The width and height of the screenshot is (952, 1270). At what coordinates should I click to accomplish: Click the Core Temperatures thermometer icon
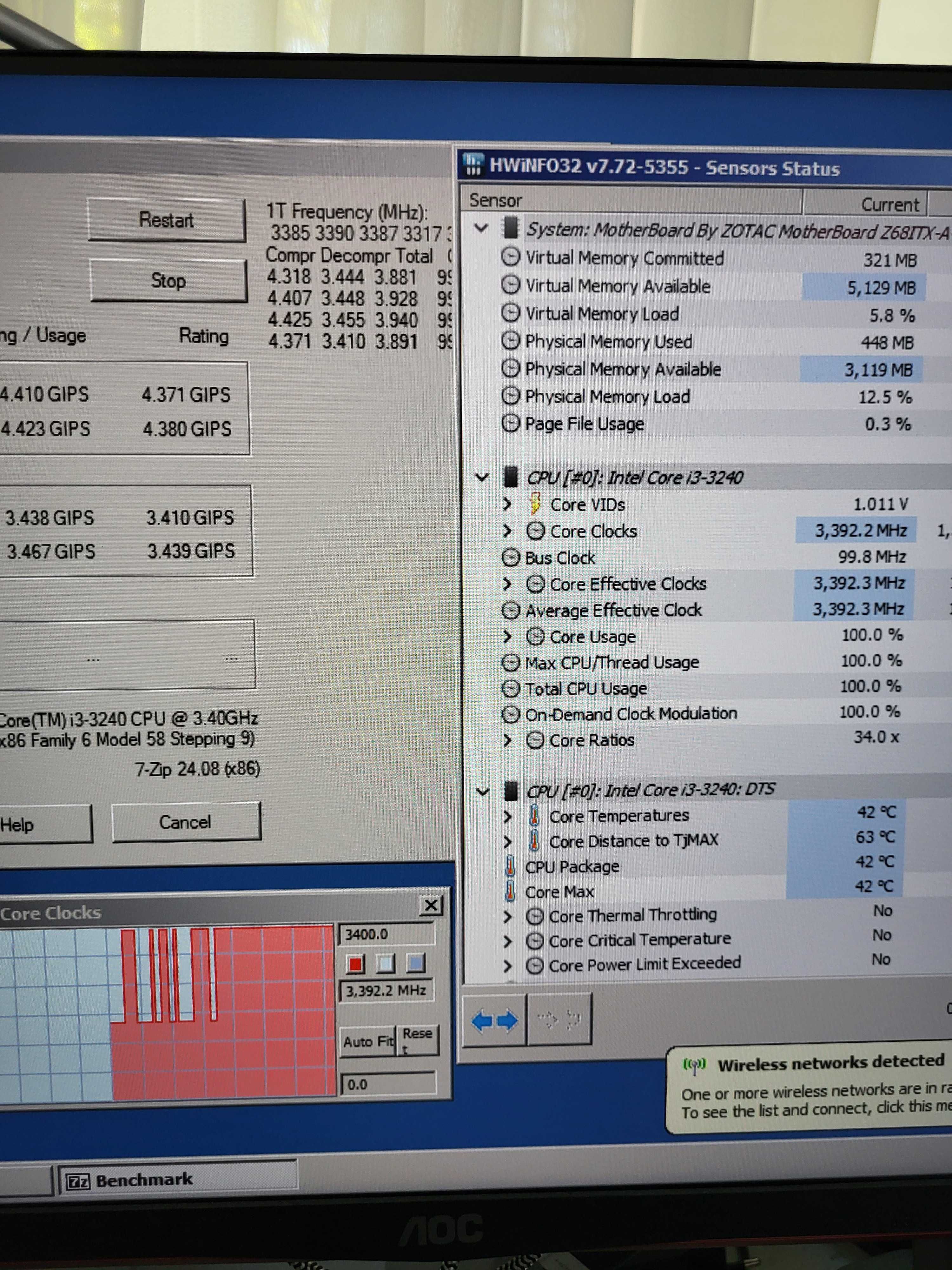(534, 815)
